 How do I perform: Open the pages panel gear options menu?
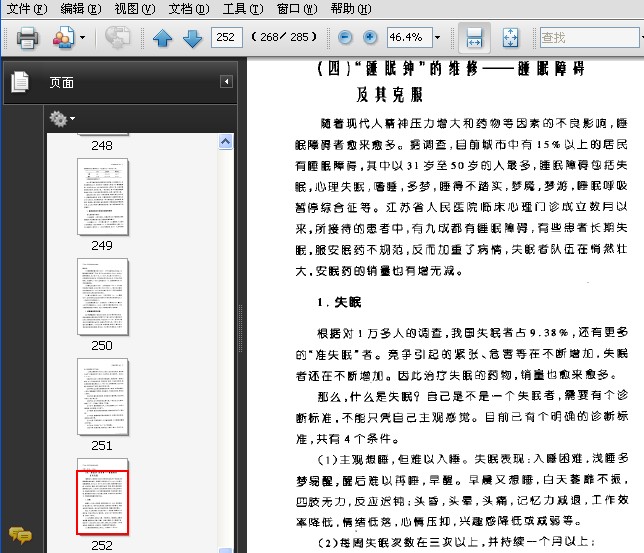click(62, 119)
